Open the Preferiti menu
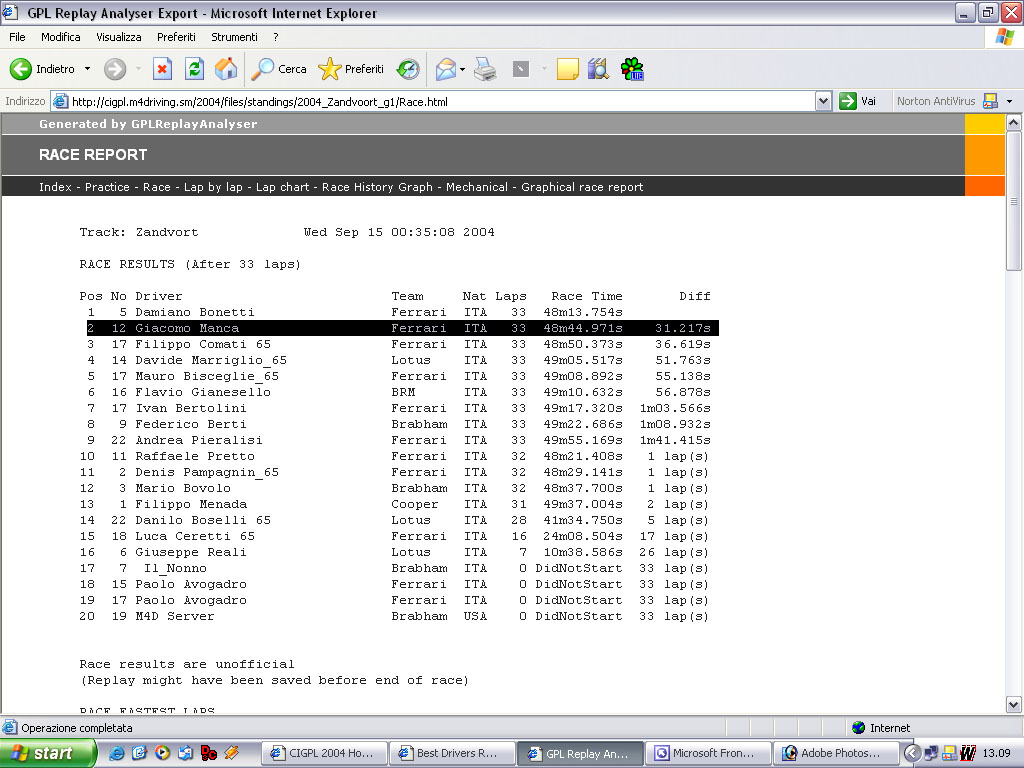 click(176, 37)
